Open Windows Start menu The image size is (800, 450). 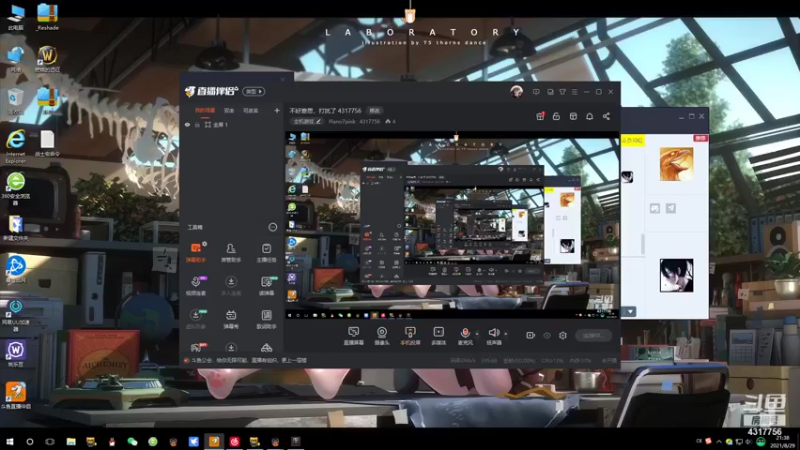(9, 441)
